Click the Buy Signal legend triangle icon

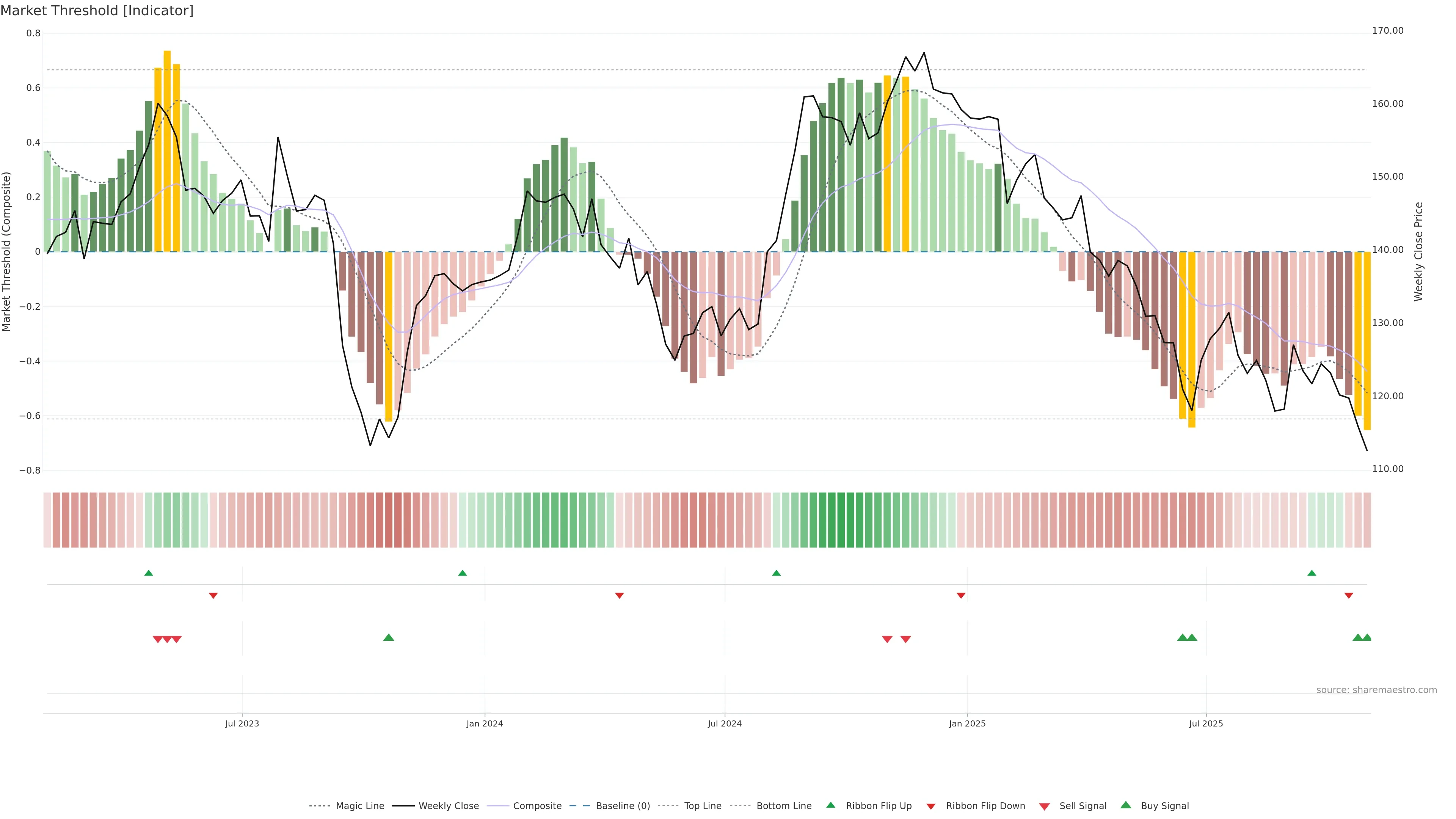click(1125, 805)
